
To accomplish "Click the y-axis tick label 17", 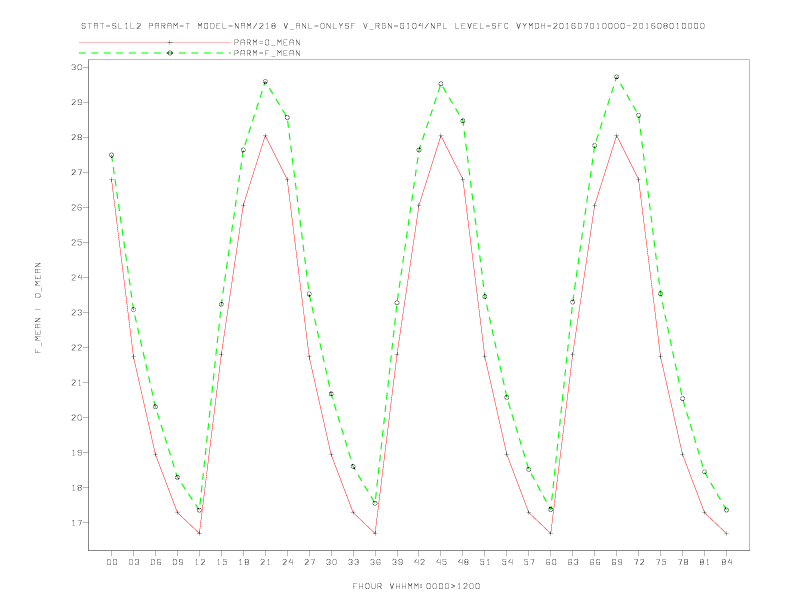I will tap(76, 523).
